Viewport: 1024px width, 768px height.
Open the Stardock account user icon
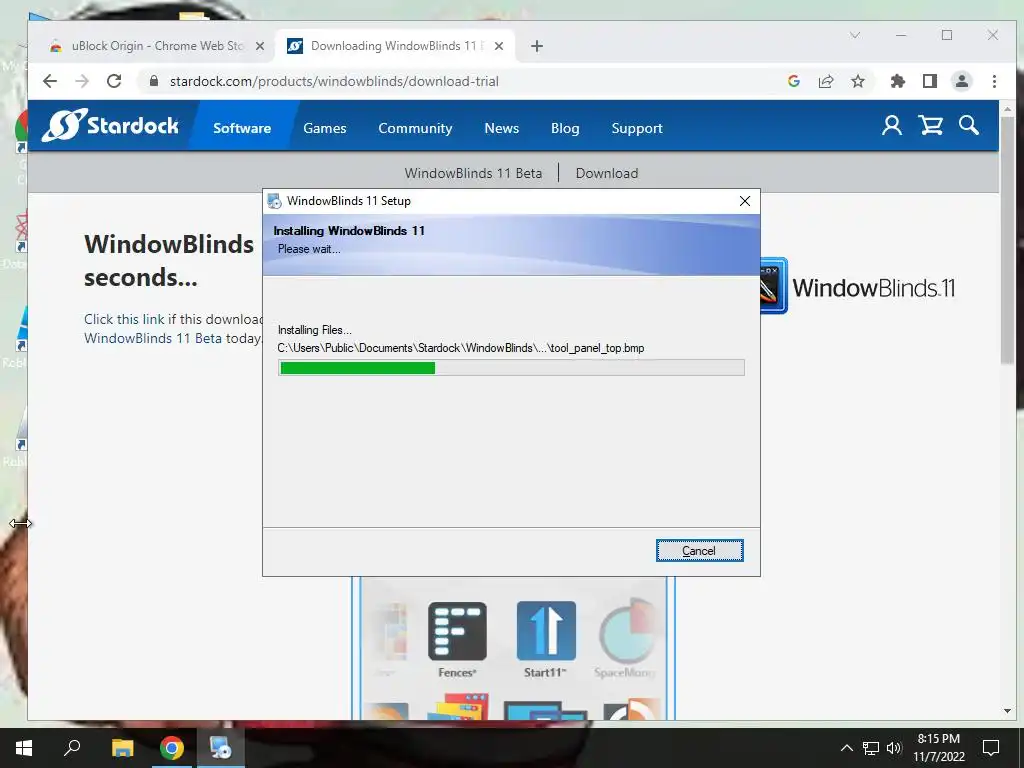coord(891,125)
